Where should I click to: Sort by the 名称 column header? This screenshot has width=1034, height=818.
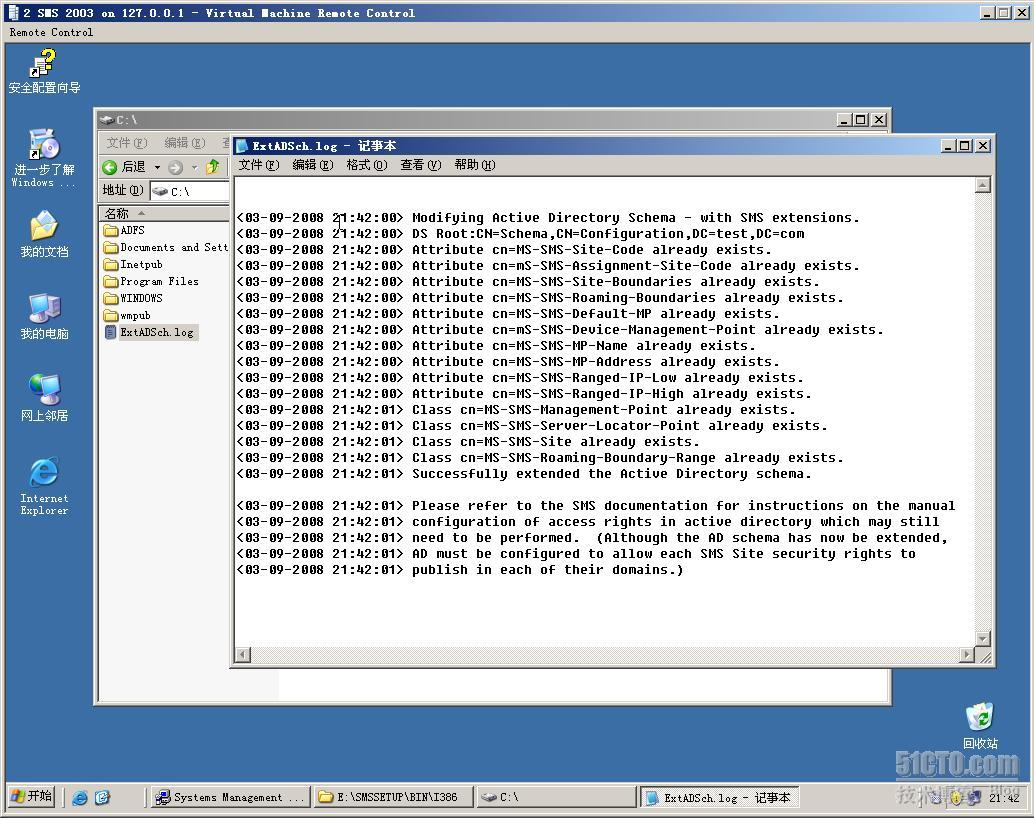(x=164, y=213)
